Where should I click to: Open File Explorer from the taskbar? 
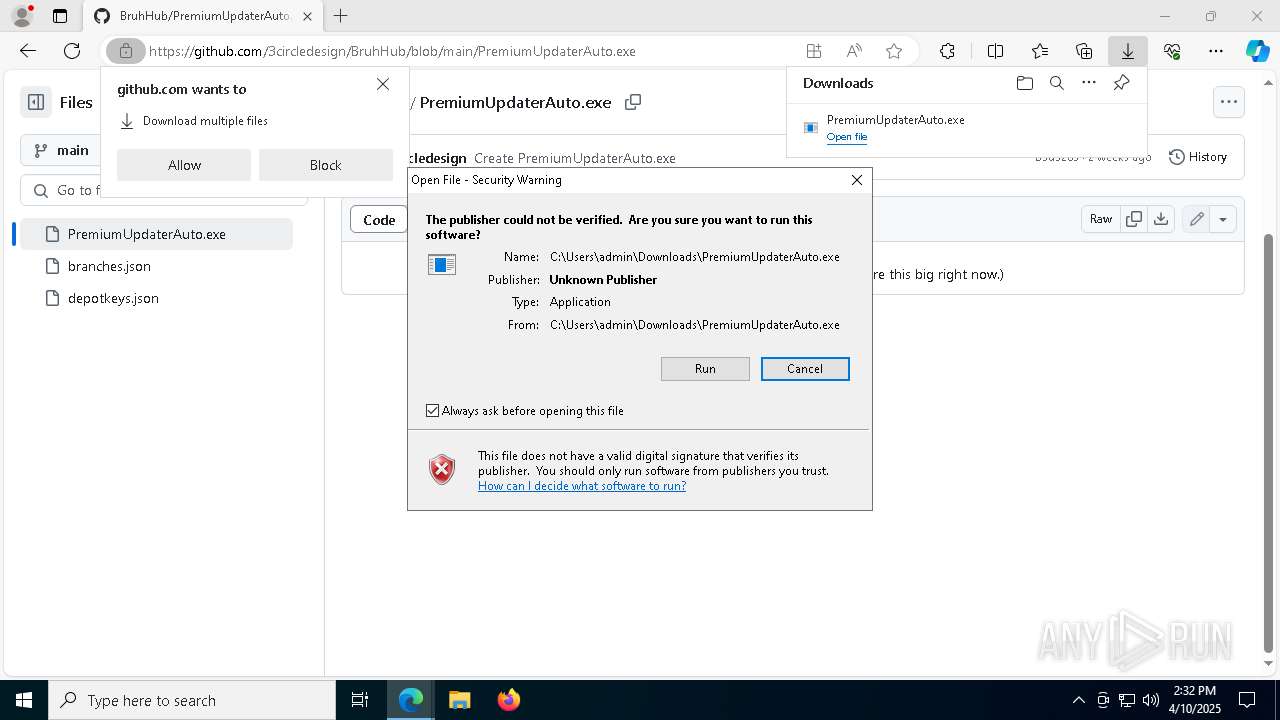pyautogui.click(x=459, y=700)
